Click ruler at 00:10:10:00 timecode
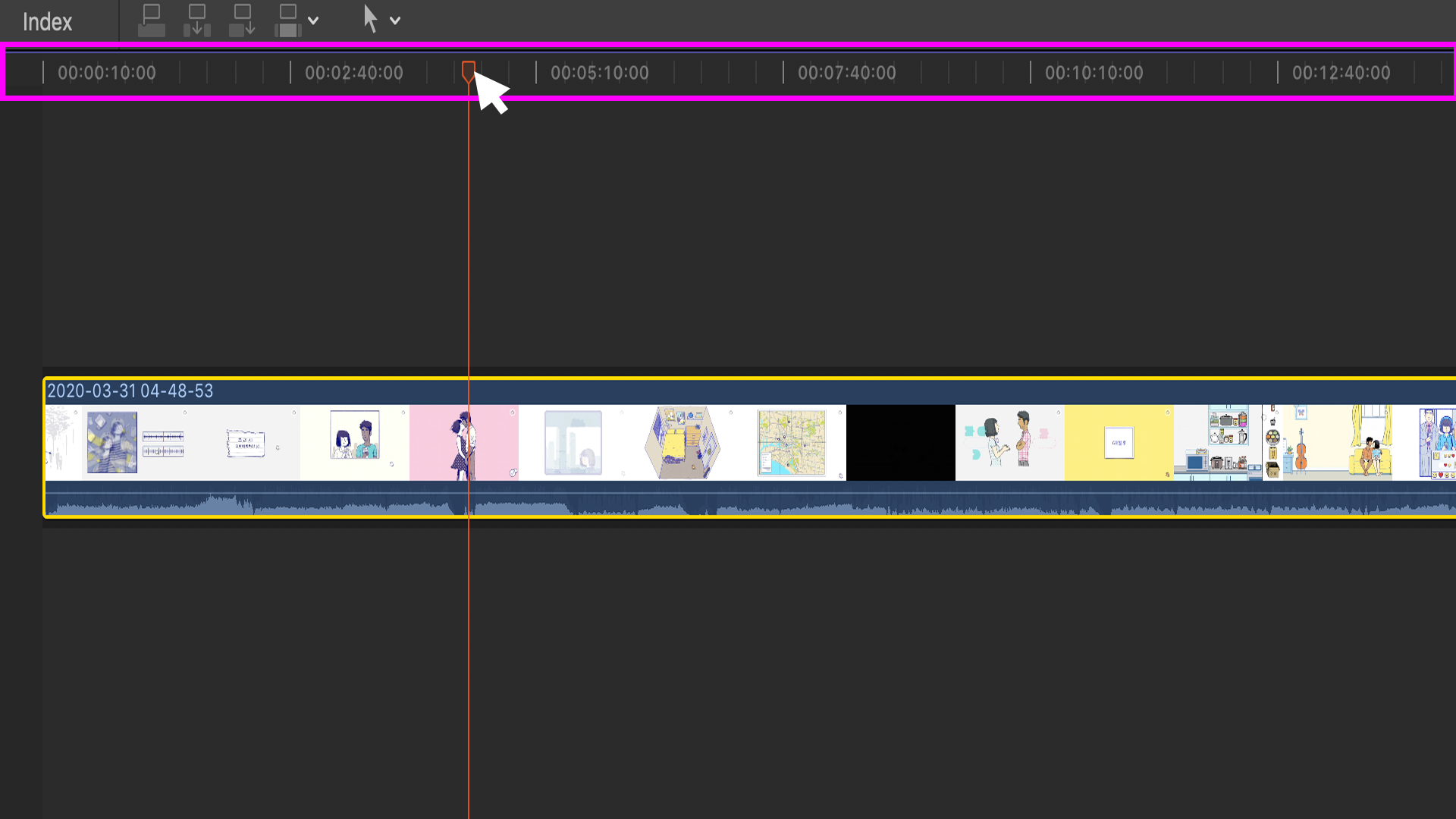The width and height of the screenshot is (1456, 819). (1094, 74)
